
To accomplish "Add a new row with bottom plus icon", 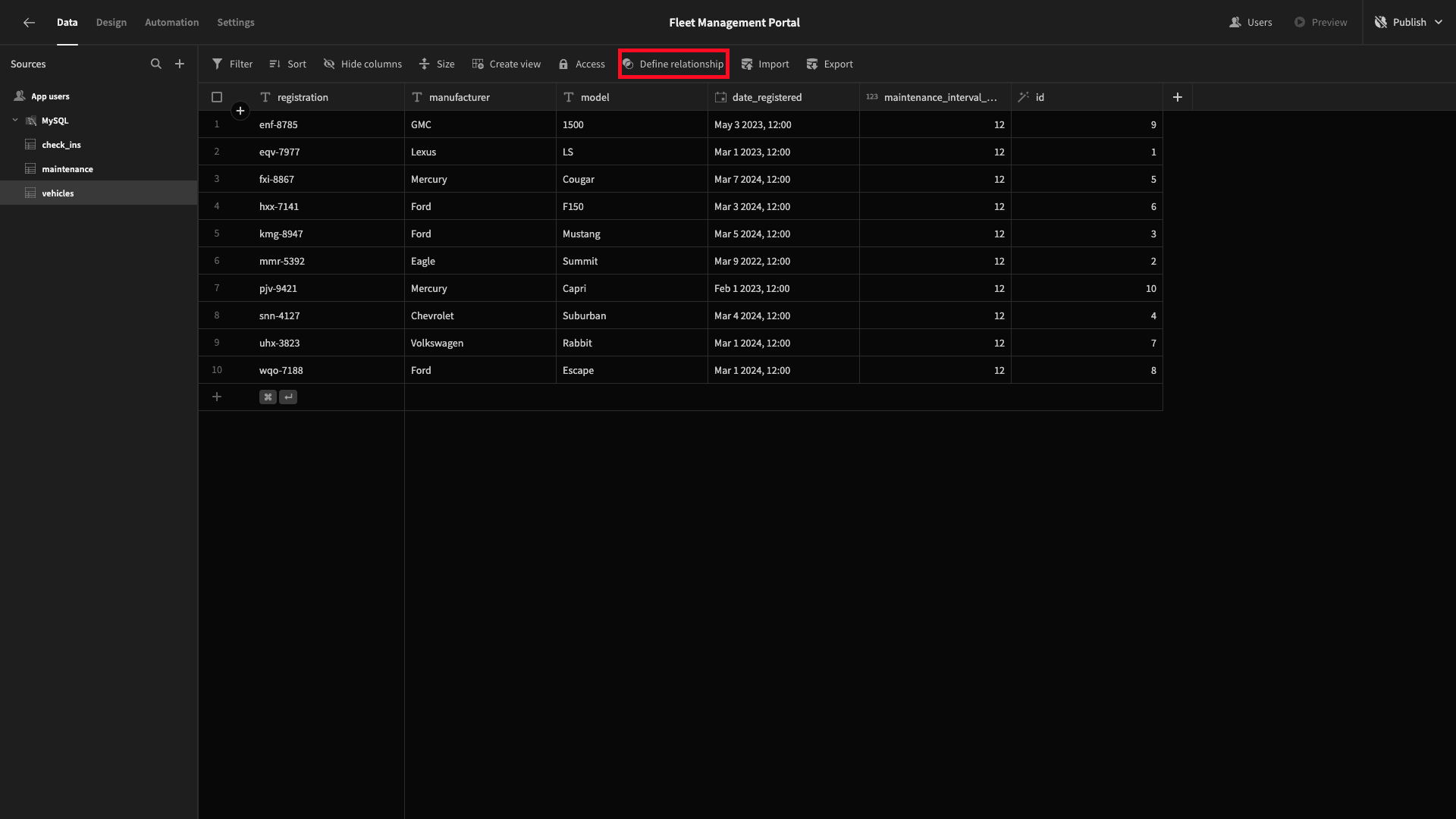I will [x=217, y=397].
